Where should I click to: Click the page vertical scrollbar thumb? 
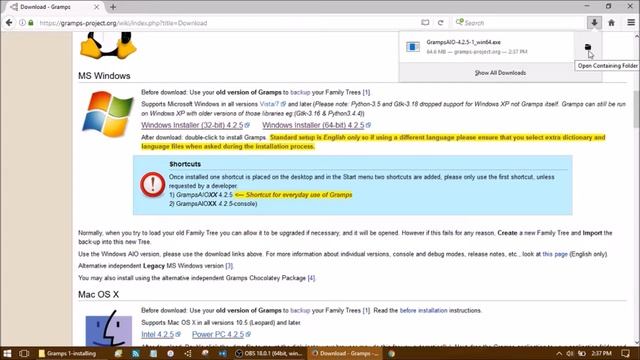(x=636, y=109)
